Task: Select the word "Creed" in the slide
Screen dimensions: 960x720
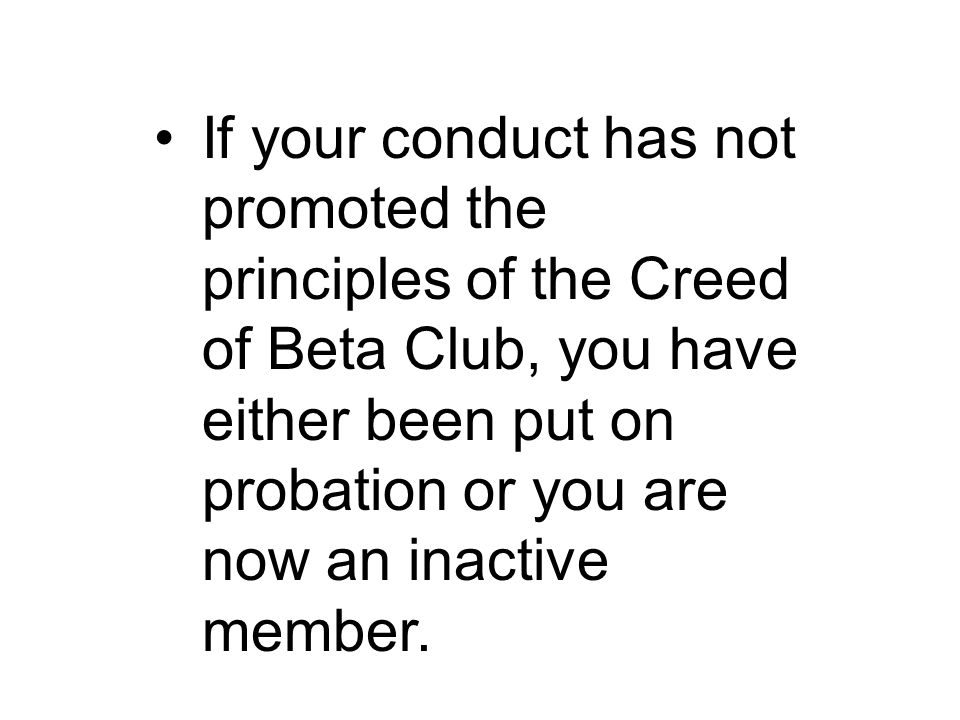Action: click(x=709, y=279)
